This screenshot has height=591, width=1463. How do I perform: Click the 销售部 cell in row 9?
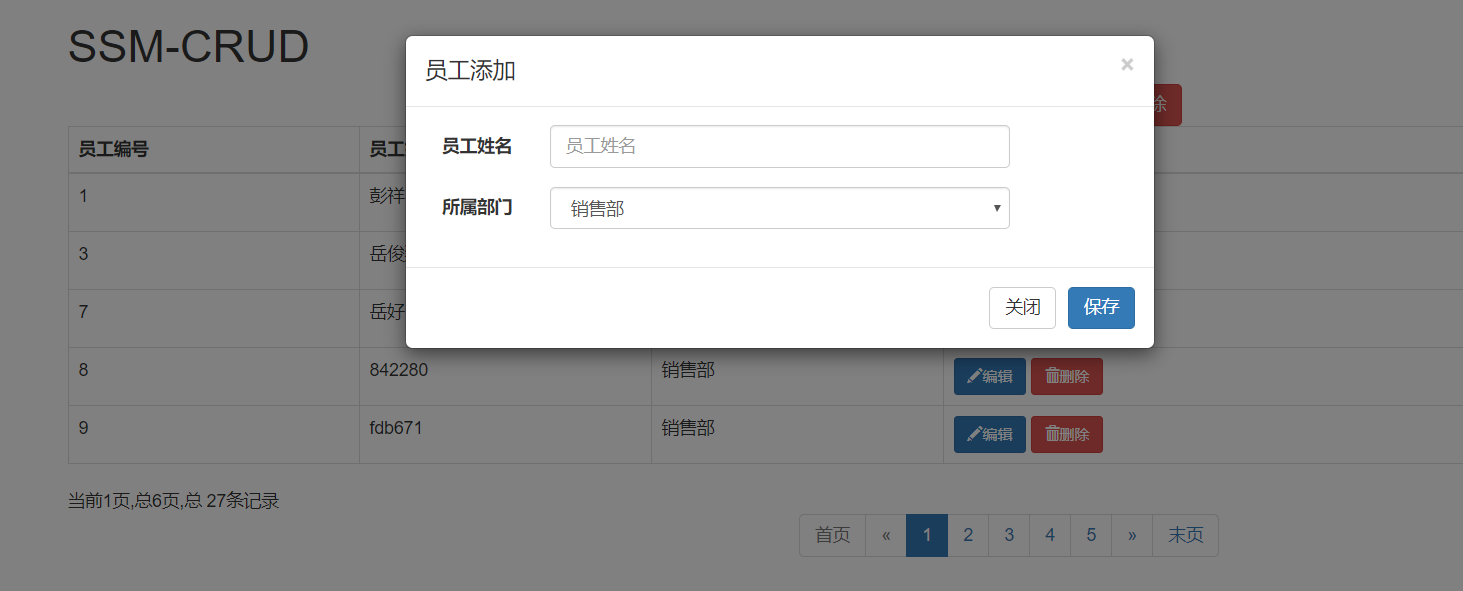pyautogui.click(x=797, y=435)
